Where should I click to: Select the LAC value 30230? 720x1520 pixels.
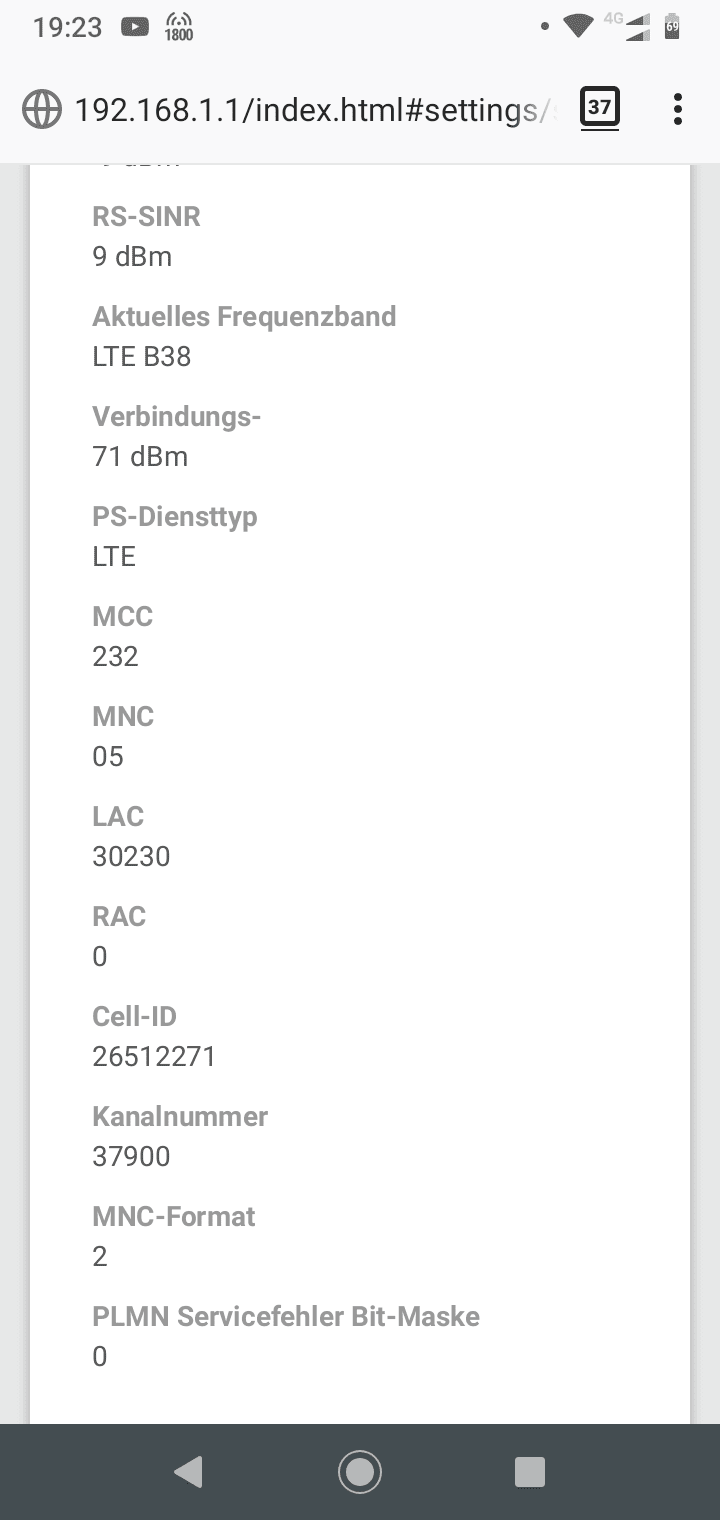131,856
